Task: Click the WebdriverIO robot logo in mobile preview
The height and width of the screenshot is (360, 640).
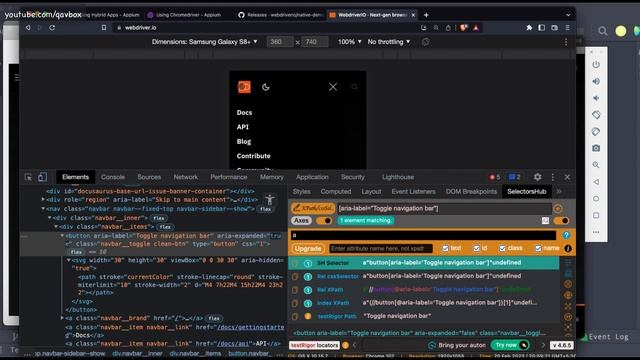Action: (x=244, y=87)
